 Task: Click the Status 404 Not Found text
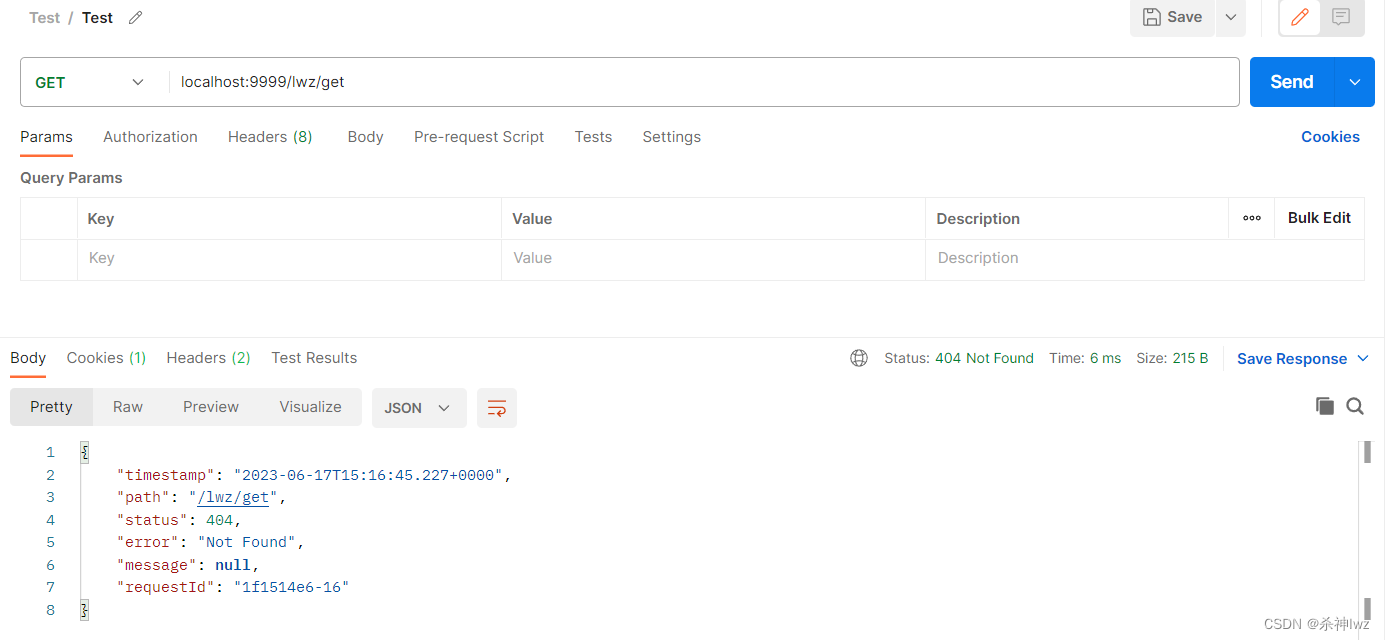click(959, 358)
